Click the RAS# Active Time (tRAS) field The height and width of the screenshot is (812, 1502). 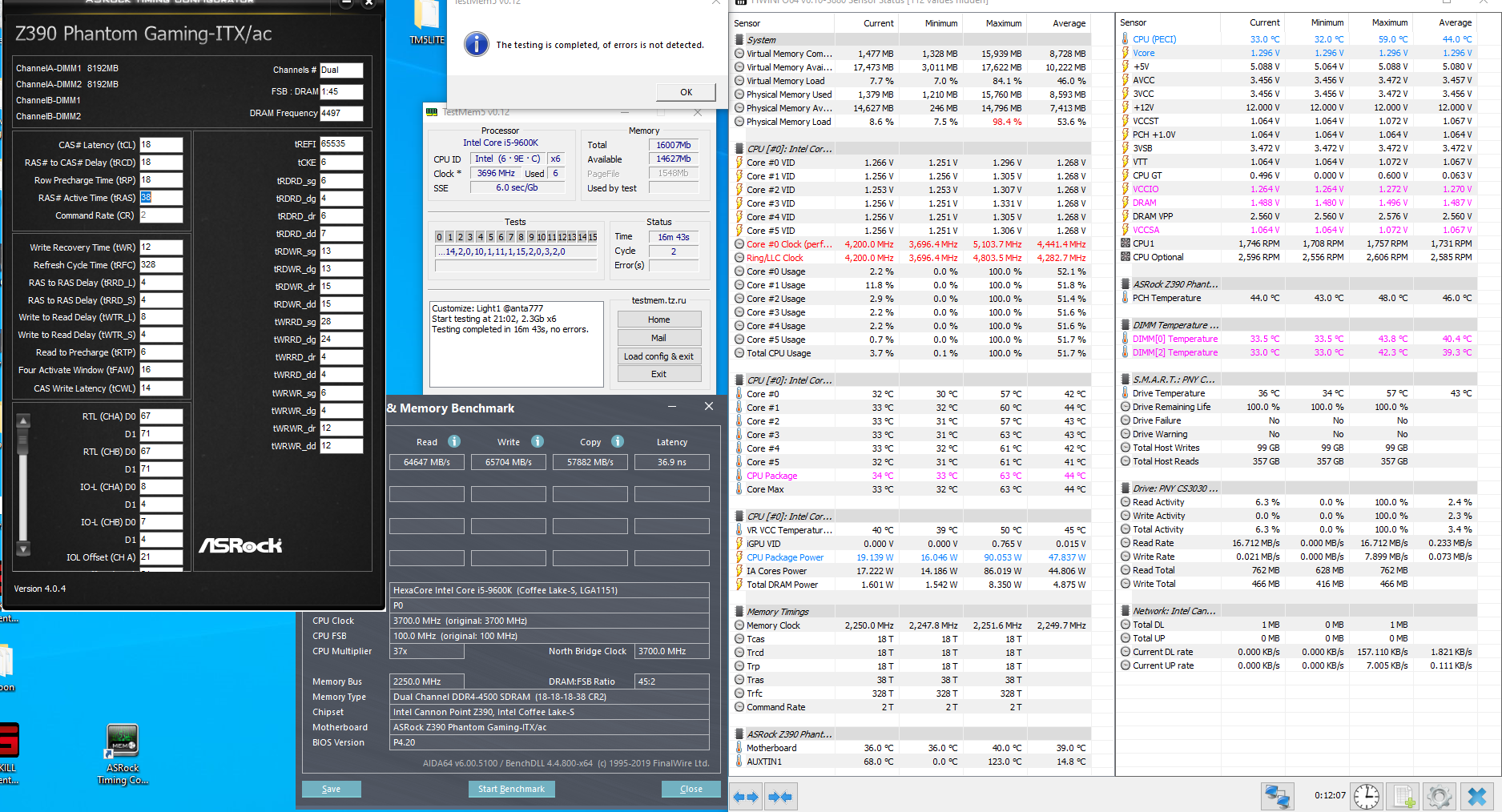162,198
